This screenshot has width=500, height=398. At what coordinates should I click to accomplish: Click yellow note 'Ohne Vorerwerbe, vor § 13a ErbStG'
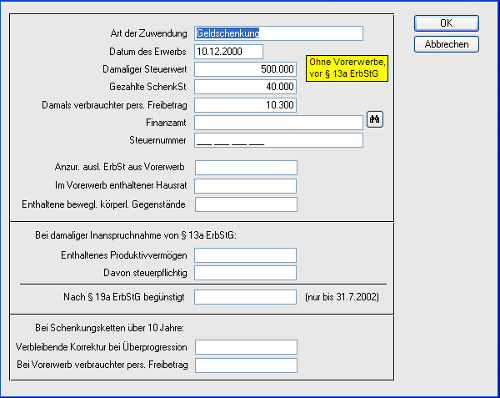point(347,68)
